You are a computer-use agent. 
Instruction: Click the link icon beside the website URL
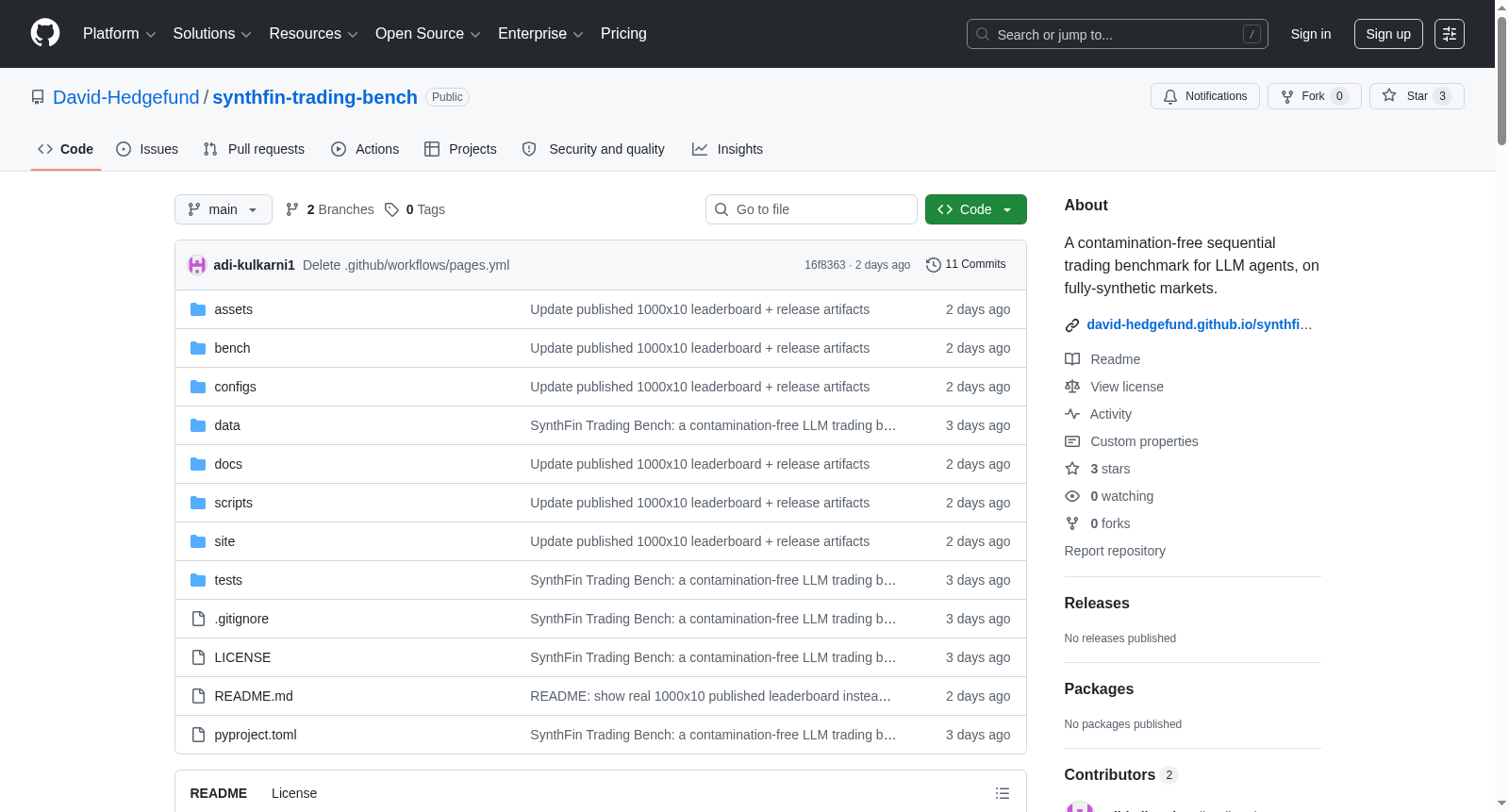pos(1072,325)
